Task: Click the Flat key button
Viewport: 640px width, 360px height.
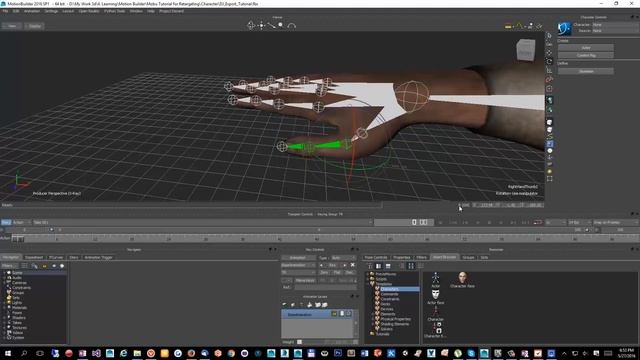Action: 337,272
